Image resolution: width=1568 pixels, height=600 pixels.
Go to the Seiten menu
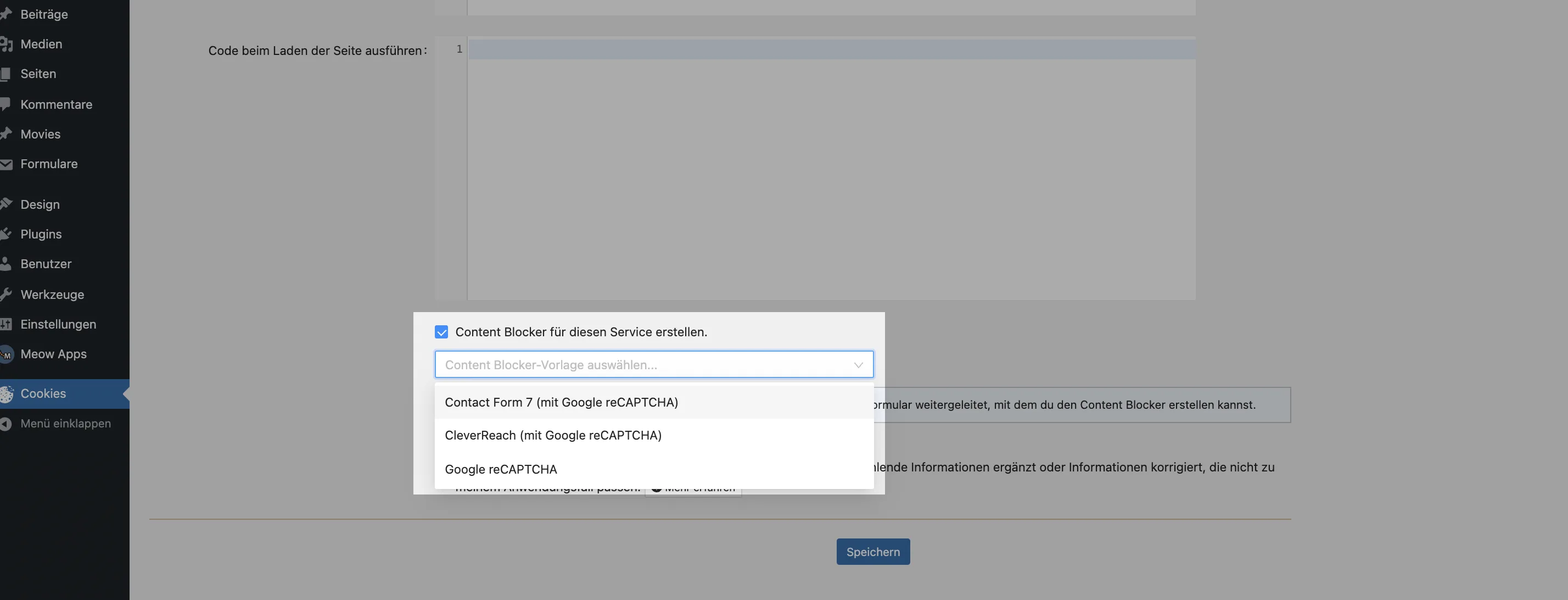[x=38, y=74]
